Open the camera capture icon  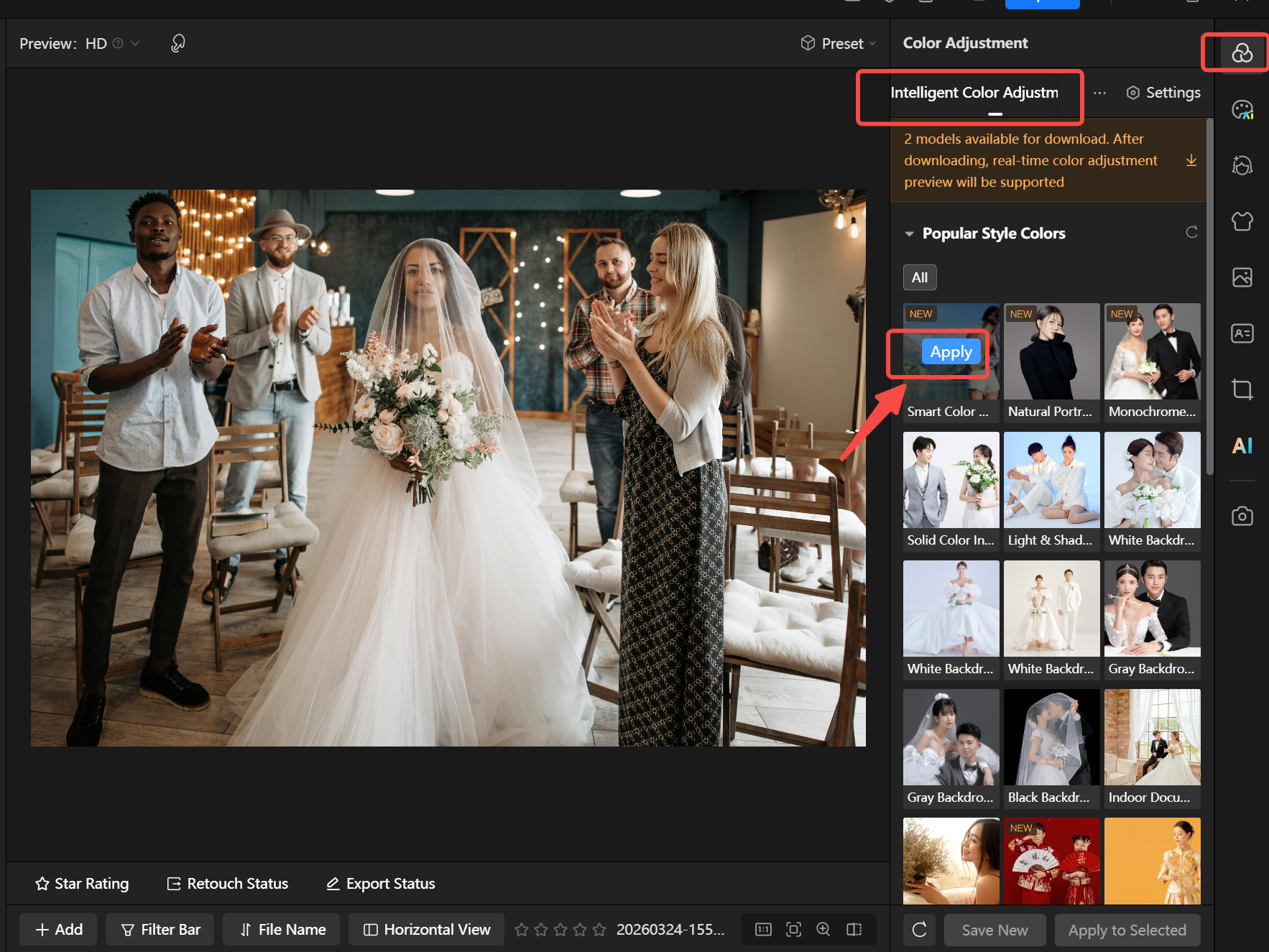click(x=1242, y=516)
